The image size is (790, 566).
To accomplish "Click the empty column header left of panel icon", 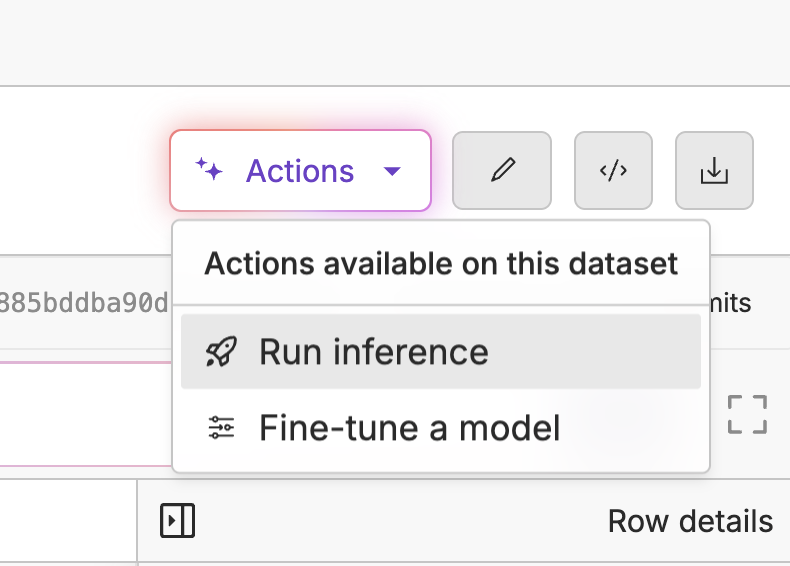I will pyautogui.click(x=68, y=522).
